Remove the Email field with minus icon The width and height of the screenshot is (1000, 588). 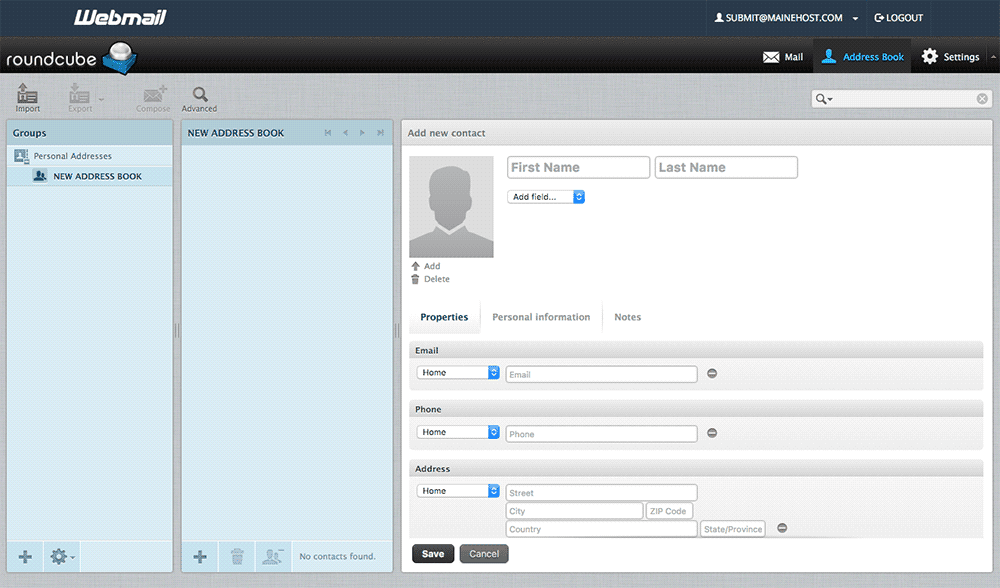pyautogui.click(x=712, y=374)
